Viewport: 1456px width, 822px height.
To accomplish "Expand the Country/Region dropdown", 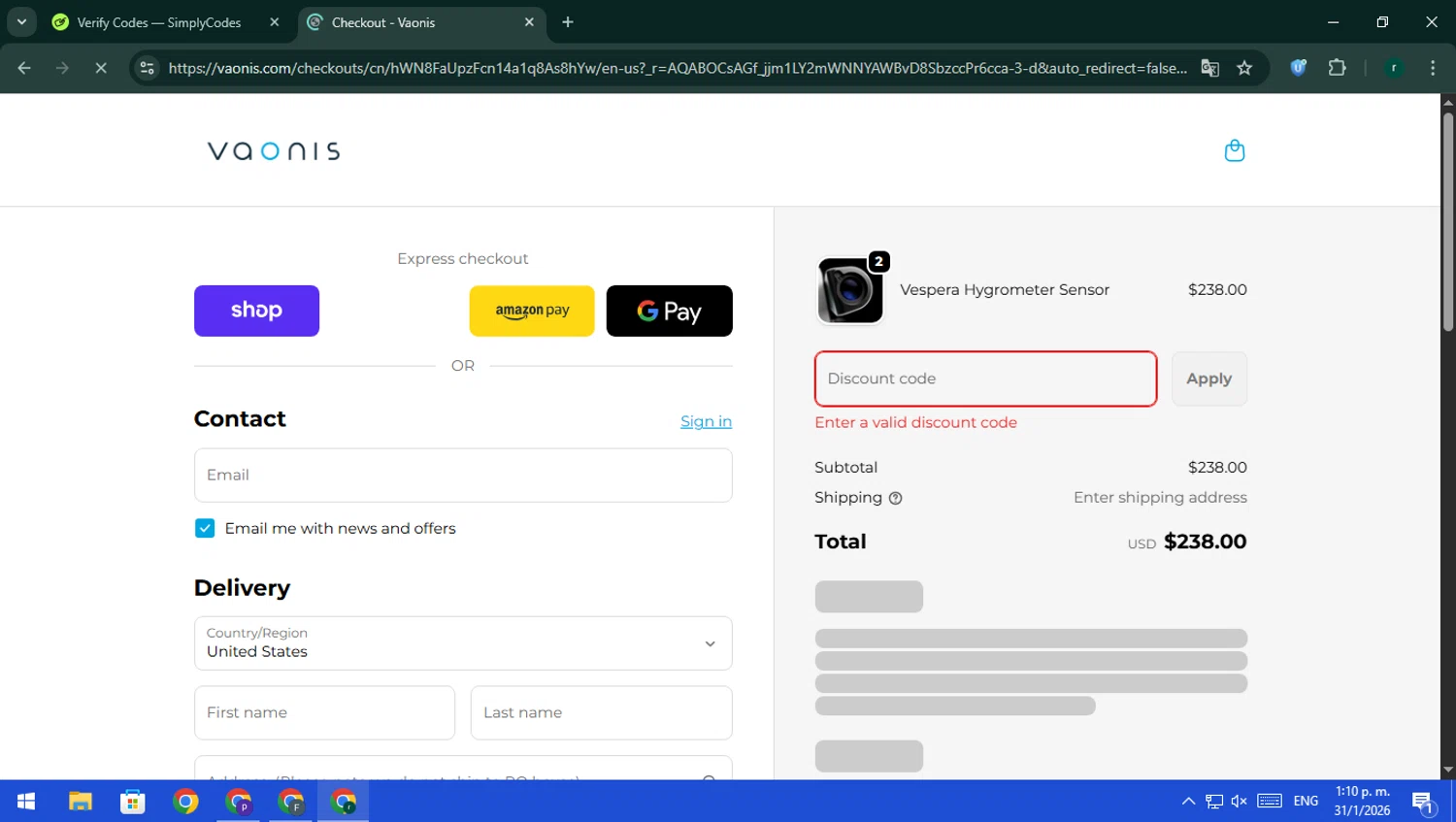I will pyautogui.click(x=463, y=643).
